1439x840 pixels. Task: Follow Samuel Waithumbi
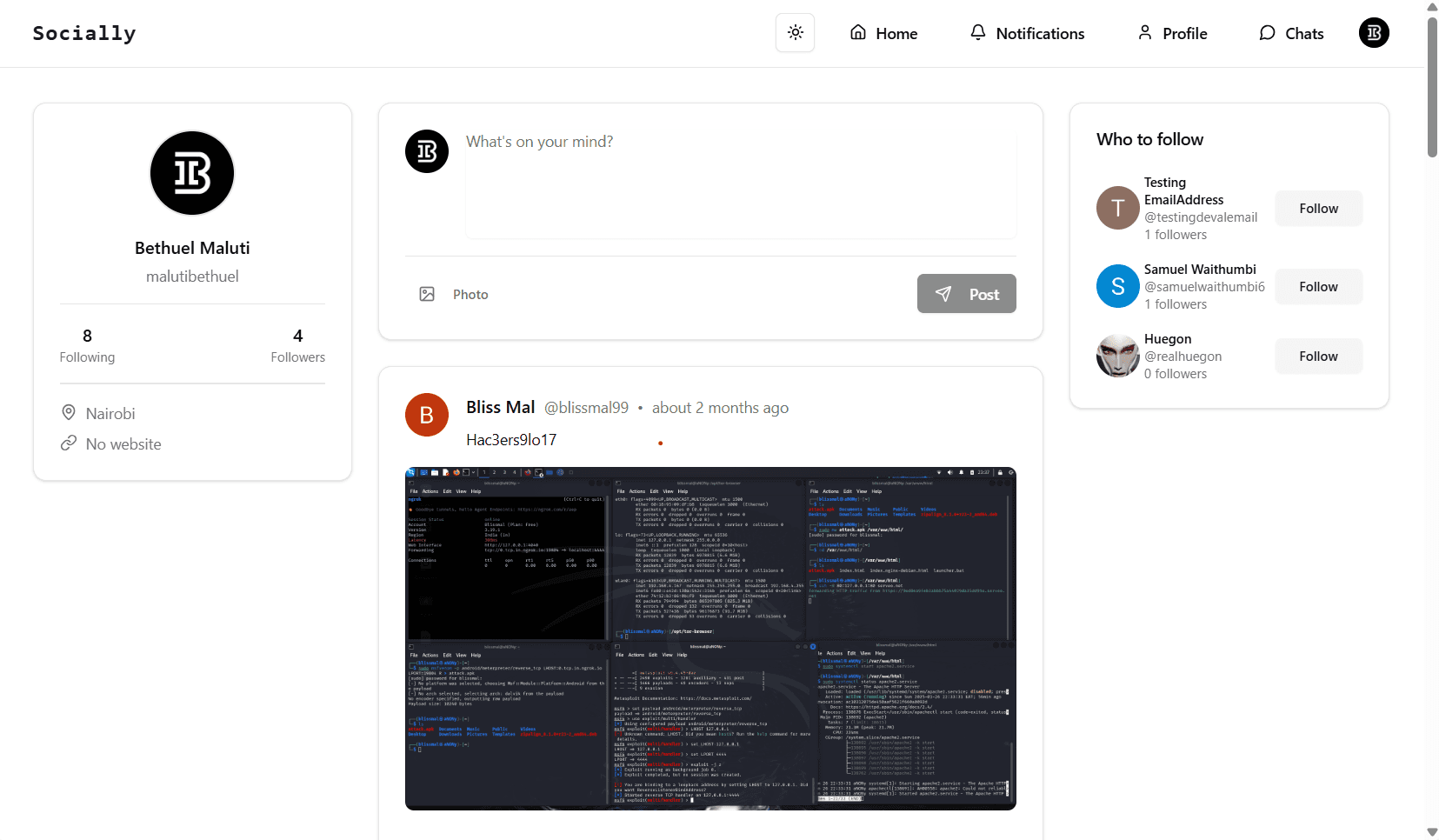click(x=1318, y=287)
